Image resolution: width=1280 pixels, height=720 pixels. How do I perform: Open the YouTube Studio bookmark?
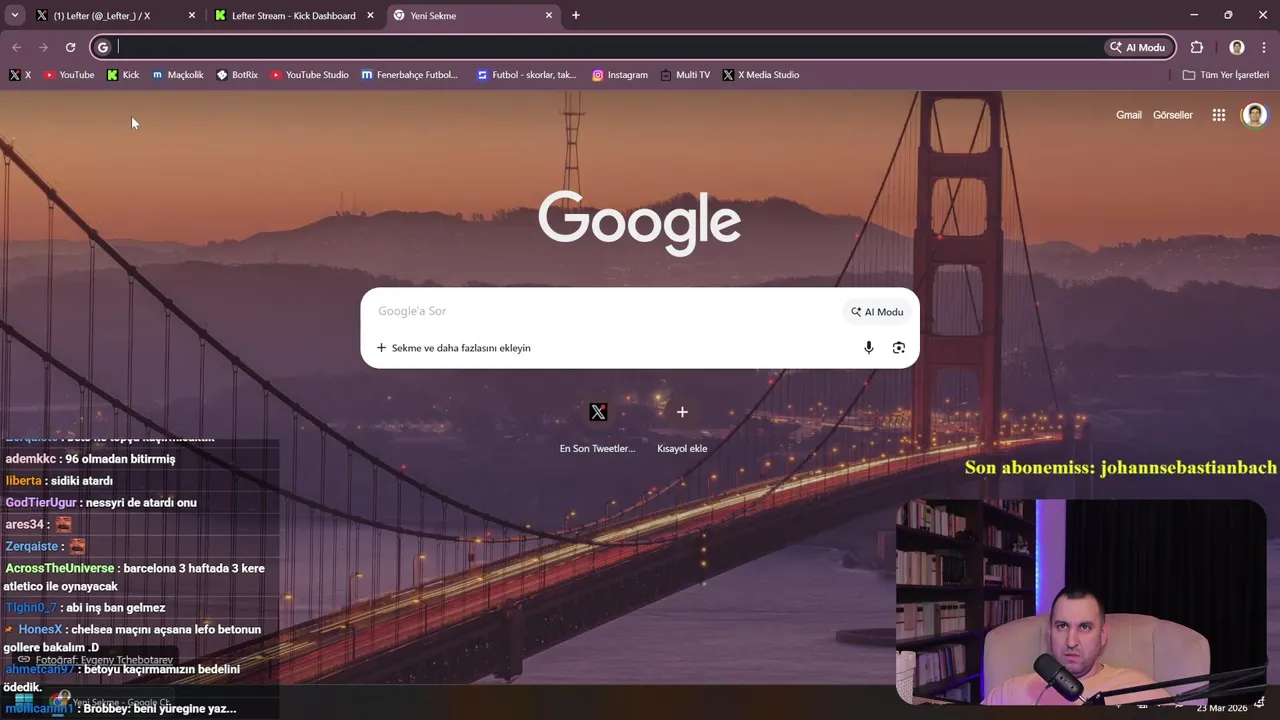pyautogui.click(x=310, y=75)
